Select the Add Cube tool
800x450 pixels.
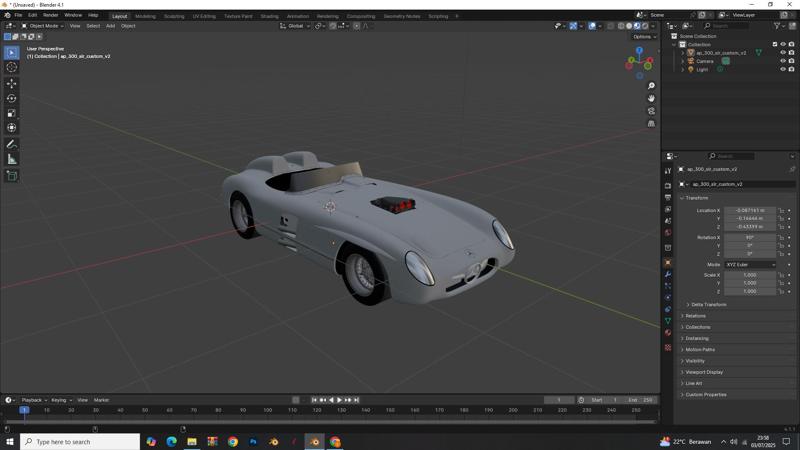[x=11, y=176]
